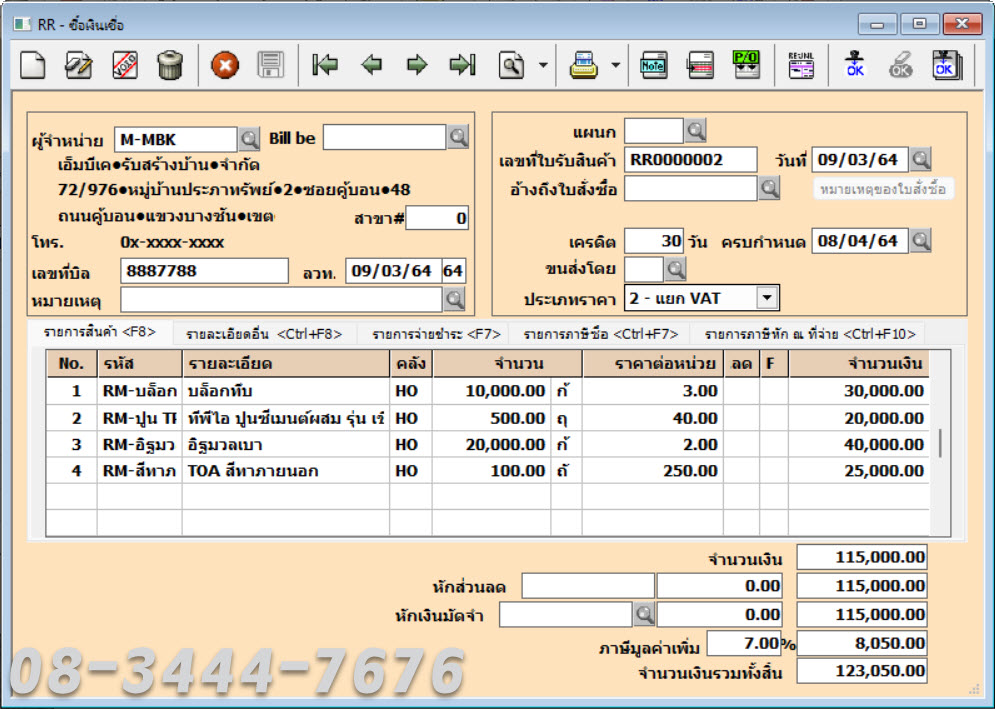Screen dimensions: 995x709
Task: Select row 2 code RM-ปูน
Action: click(140, 418)
